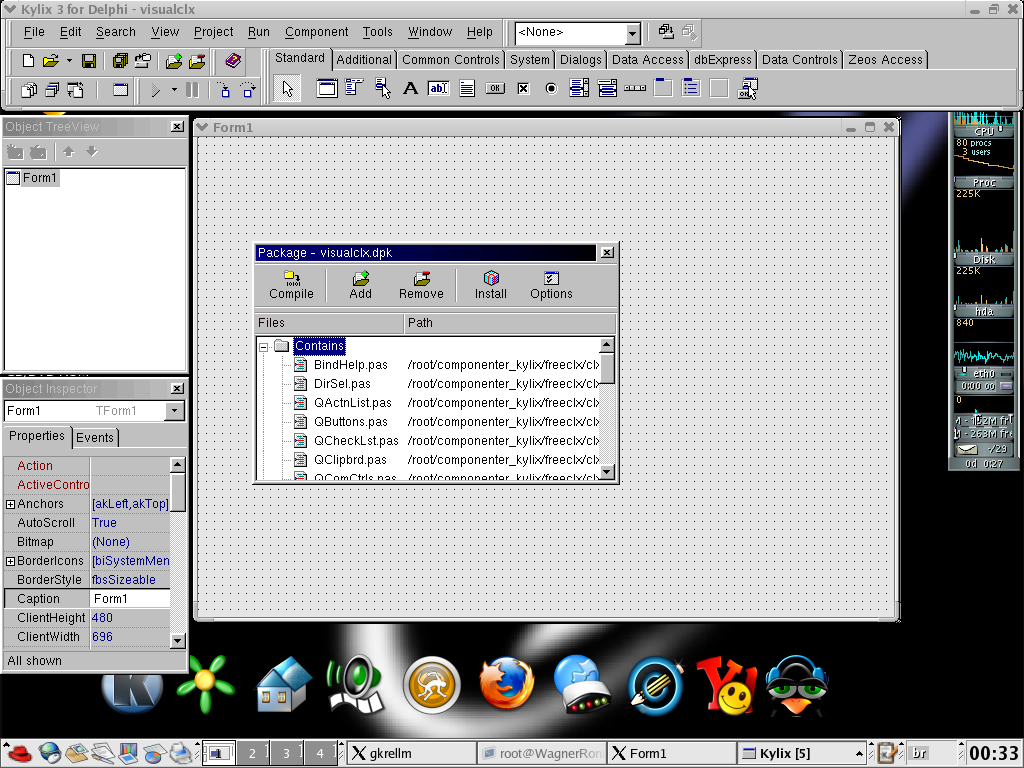Pick the Edit component icon (ab)
The width and height of the screenshot is (1024, 768).
click(438, 88)
